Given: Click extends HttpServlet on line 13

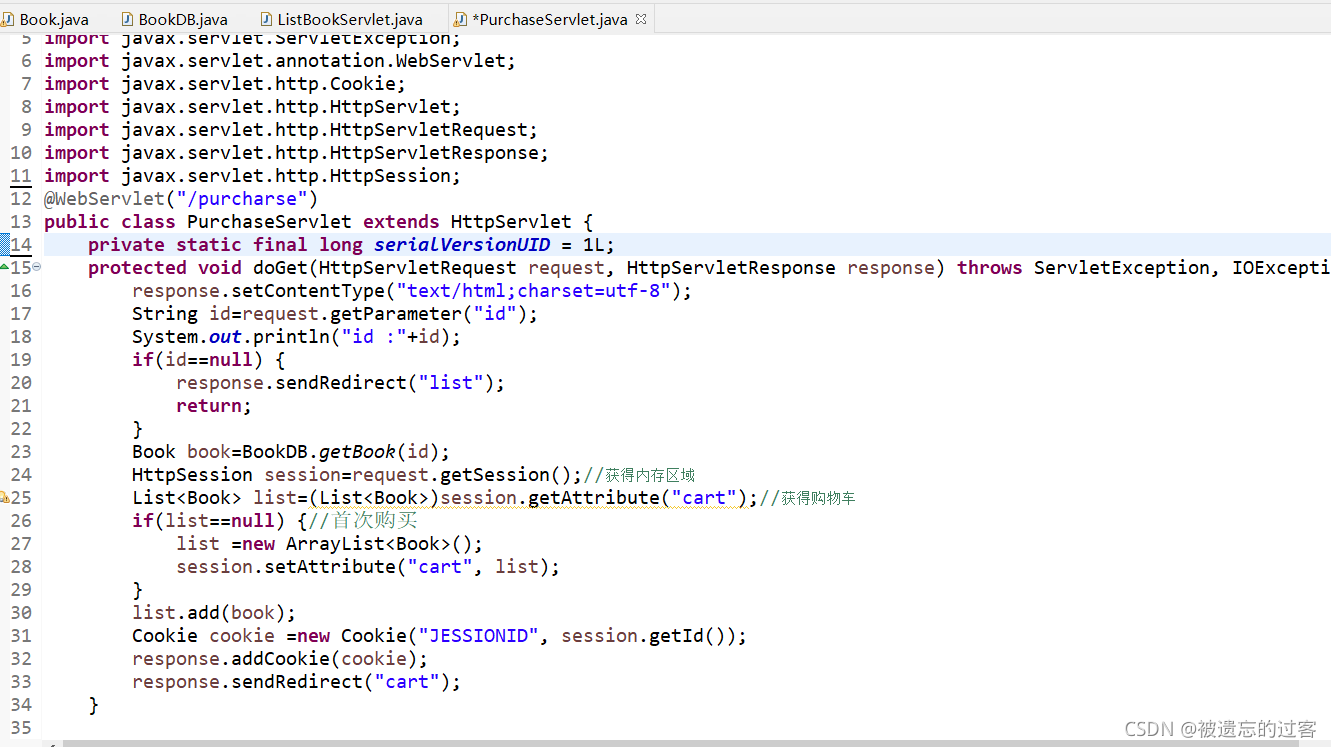Looking at the screenshot, I should 467,222.
